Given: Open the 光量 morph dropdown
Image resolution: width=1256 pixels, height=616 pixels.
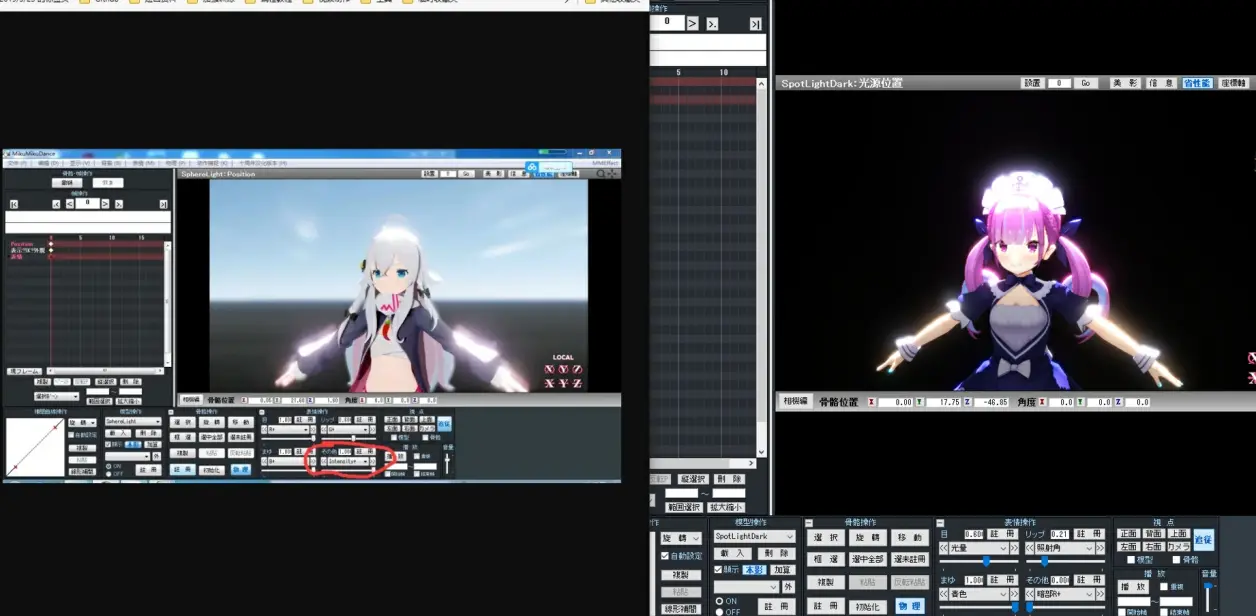Looking at the screenshot, I should (978, 547).
